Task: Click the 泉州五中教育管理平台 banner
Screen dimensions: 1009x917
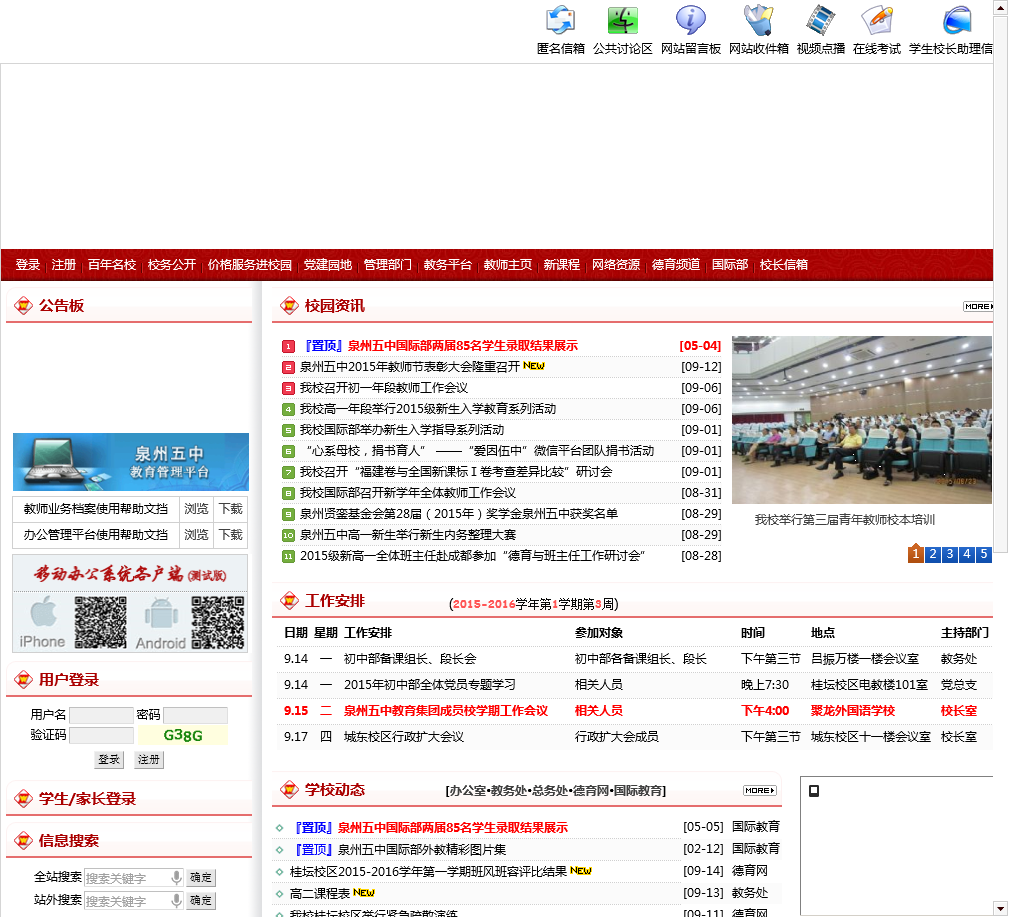Action: point(131,462)
